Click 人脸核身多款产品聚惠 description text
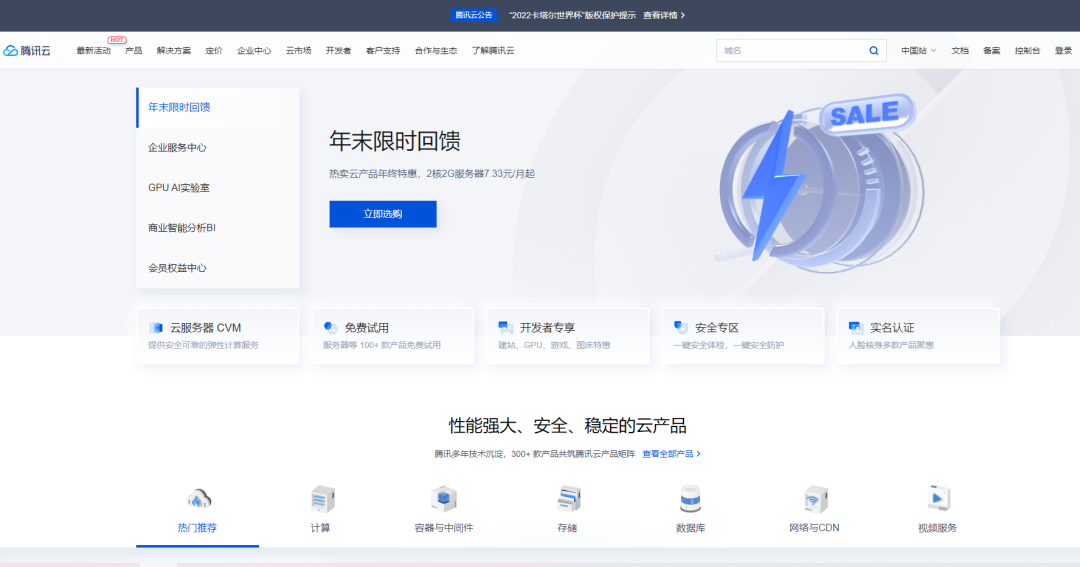This screenshot has height=567, width=1080. coord(891,345)
